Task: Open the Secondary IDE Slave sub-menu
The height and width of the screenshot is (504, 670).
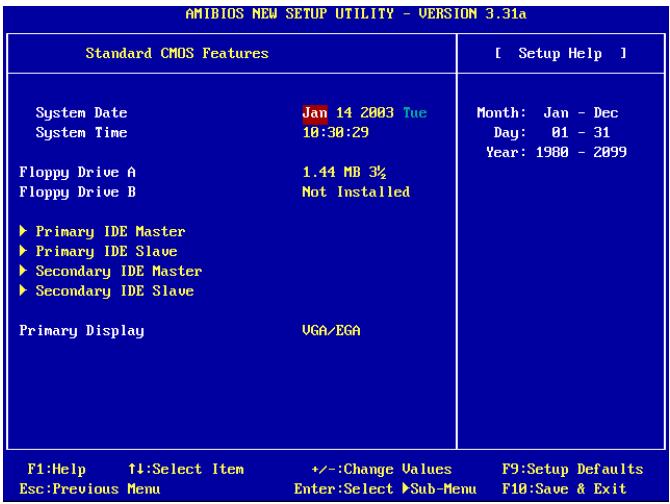Action: [x=115, y=291]
